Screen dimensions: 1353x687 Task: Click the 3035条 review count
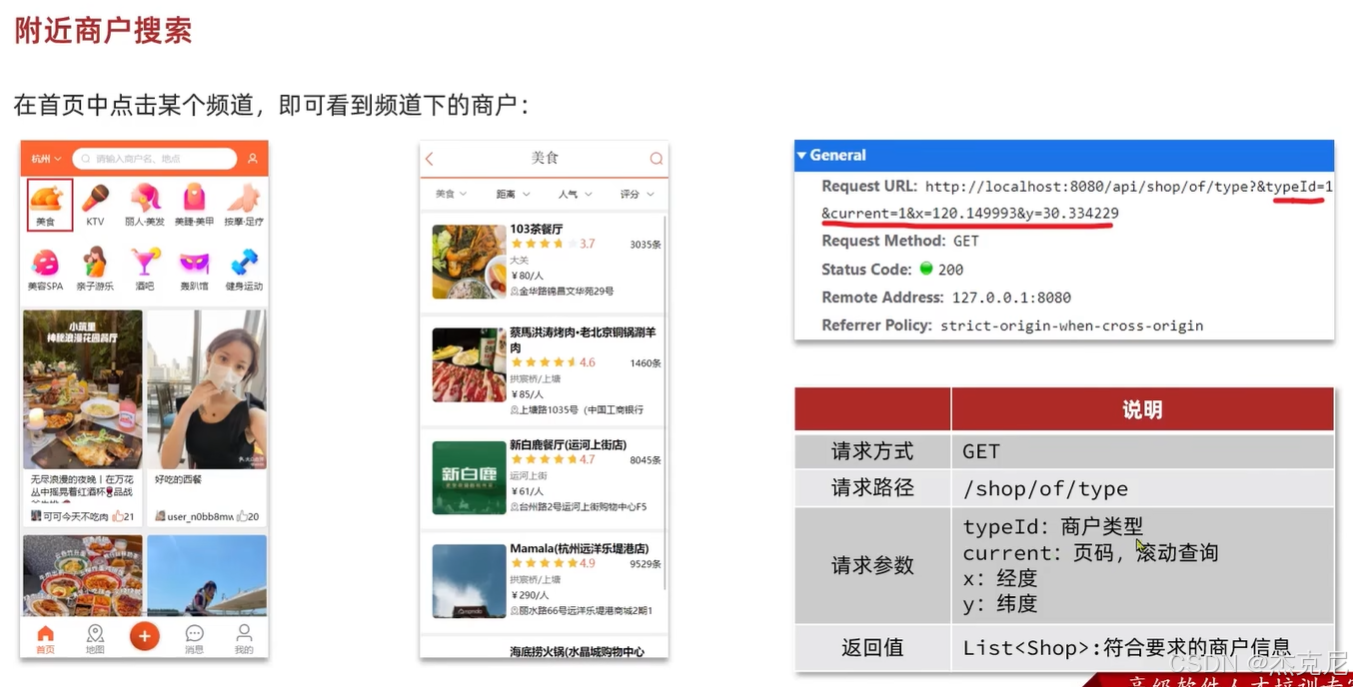click(645, 244)
